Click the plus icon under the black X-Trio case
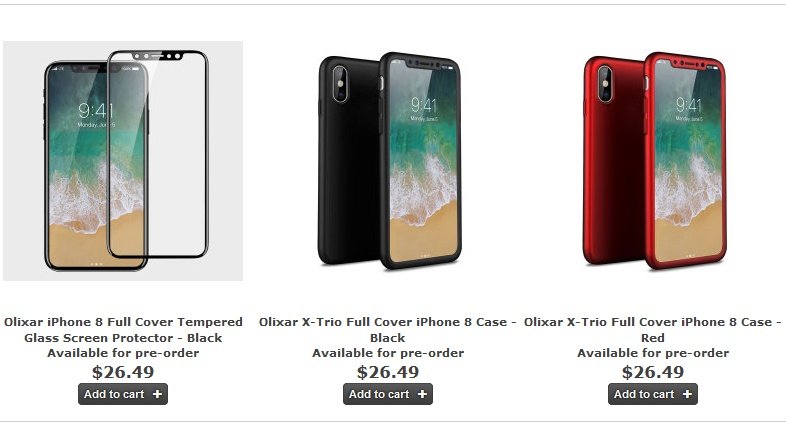Screen dimensions: 786x443 tap(422, 394)
